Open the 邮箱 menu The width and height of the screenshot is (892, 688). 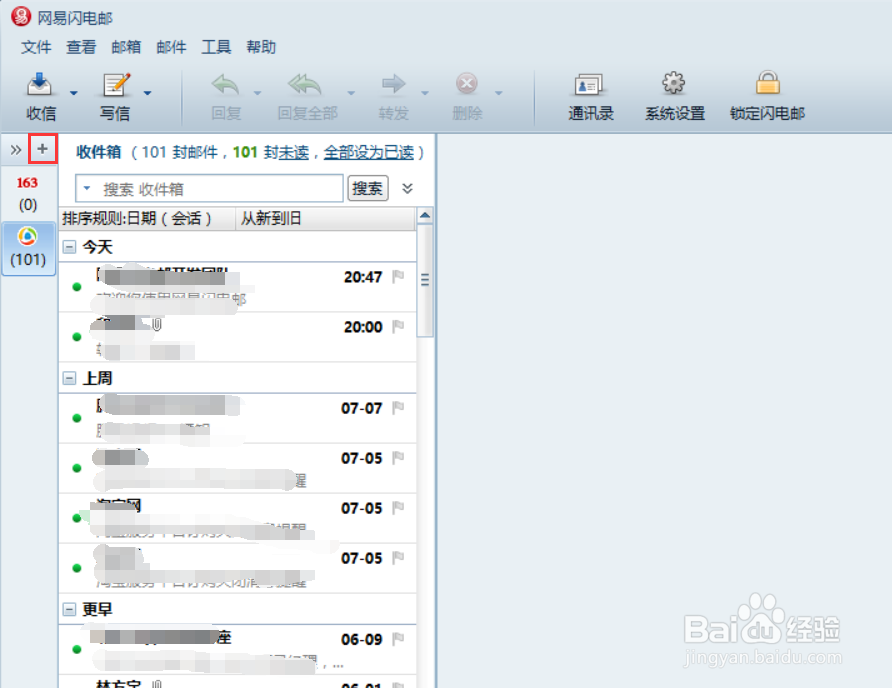tap(126, 47)
